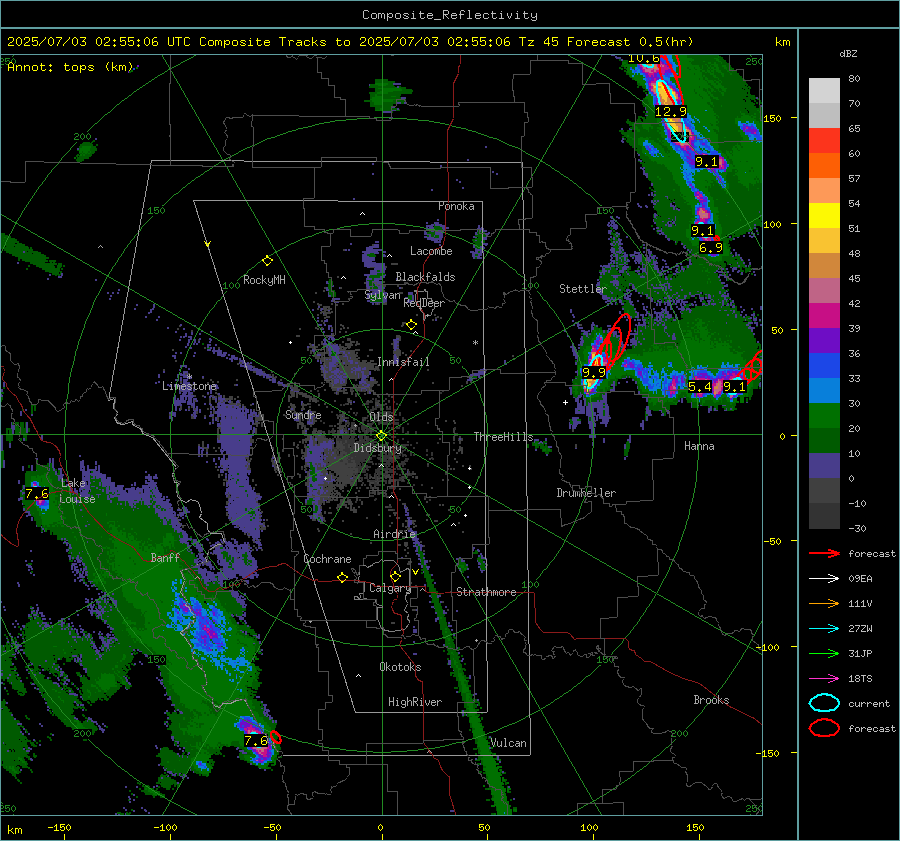Click the yellow diamond marker above Calgary
Image resolution: width=900 pixels, height=841 pixels.
coord(395,576)
